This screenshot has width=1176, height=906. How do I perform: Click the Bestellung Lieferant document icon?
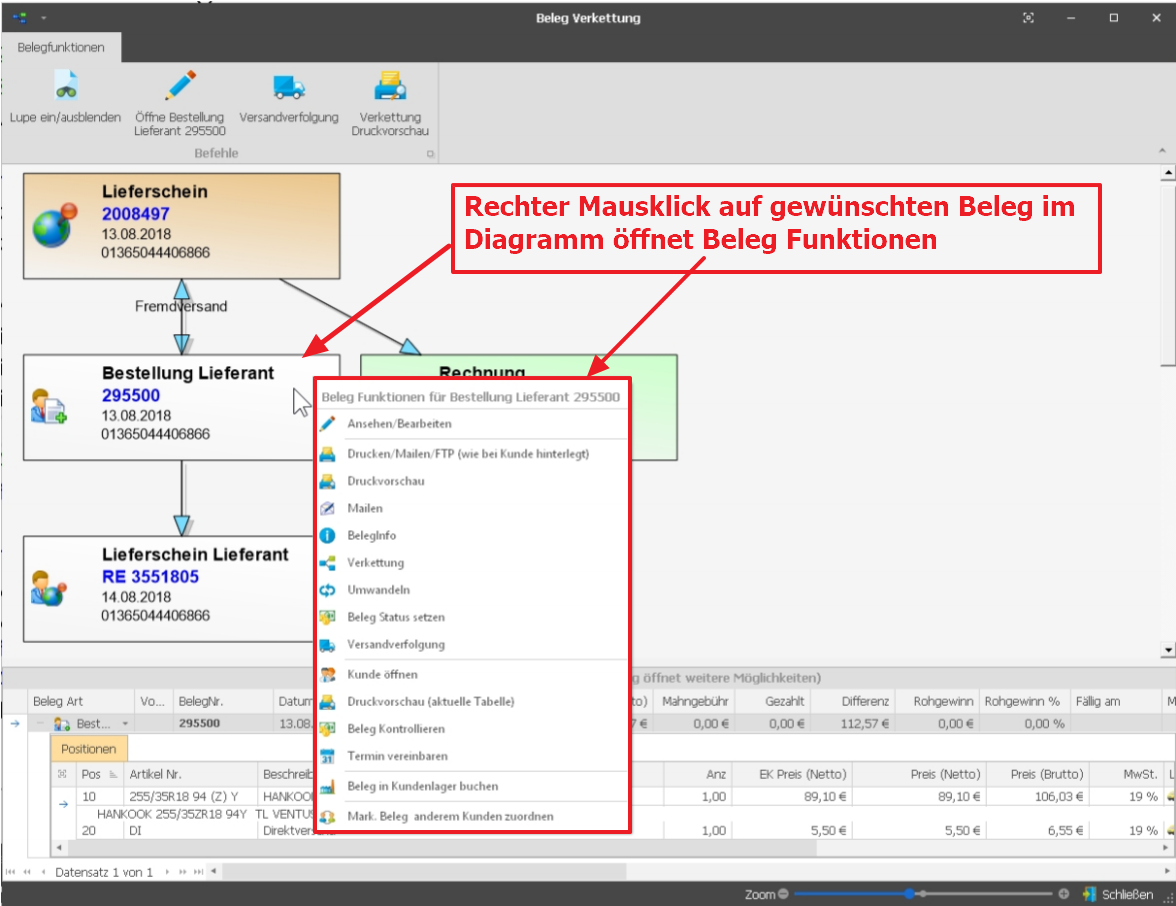[x=49, y=406]
